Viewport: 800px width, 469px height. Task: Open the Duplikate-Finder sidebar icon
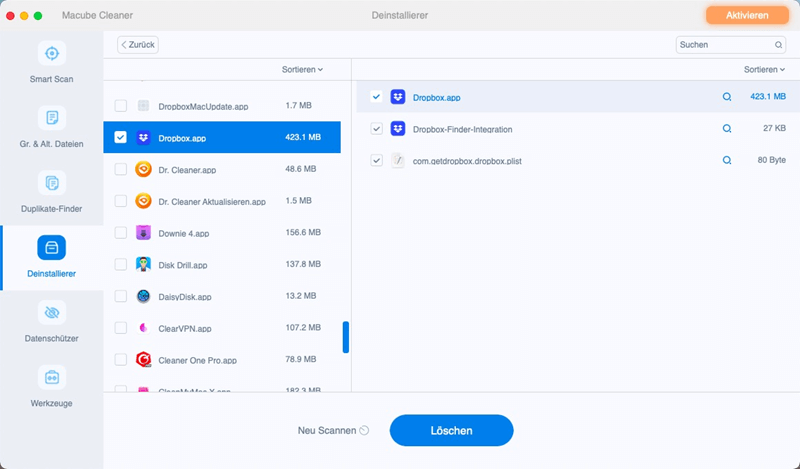pos(52,183)
